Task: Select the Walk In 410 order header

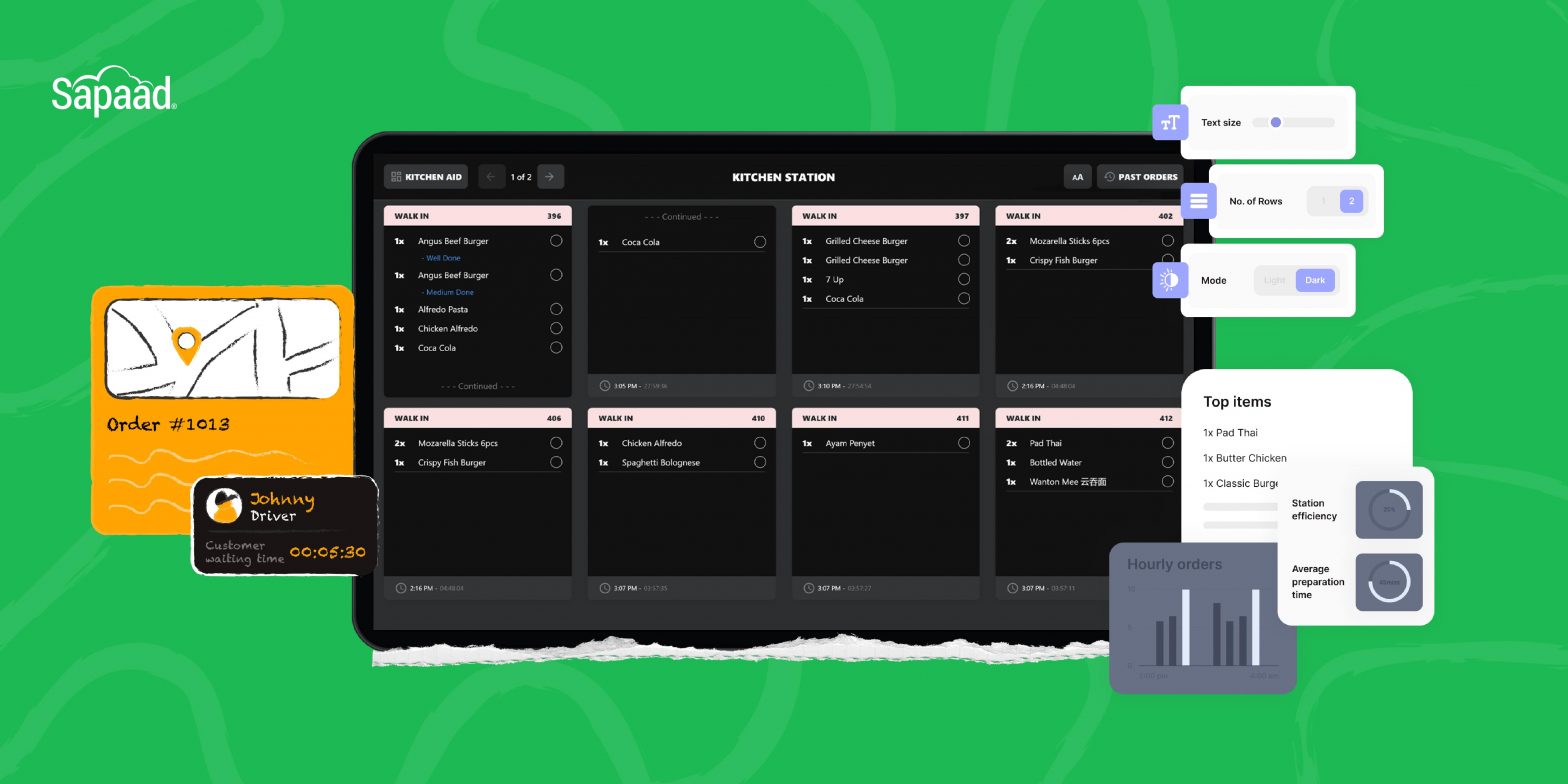Action: pos(682,418)
